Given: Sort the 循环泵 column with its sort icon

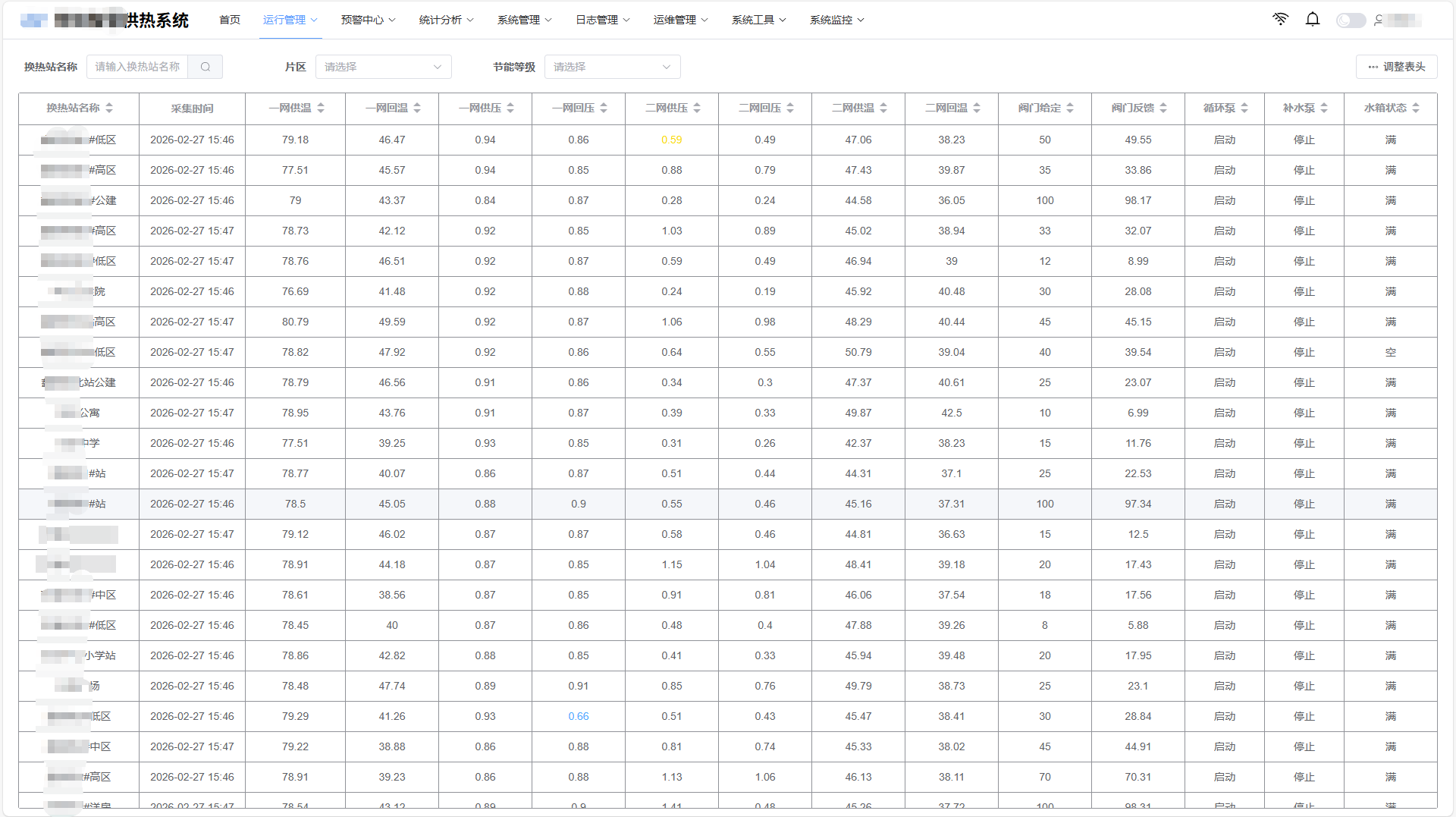Looking at the screenshot, I should [1244, 108].
